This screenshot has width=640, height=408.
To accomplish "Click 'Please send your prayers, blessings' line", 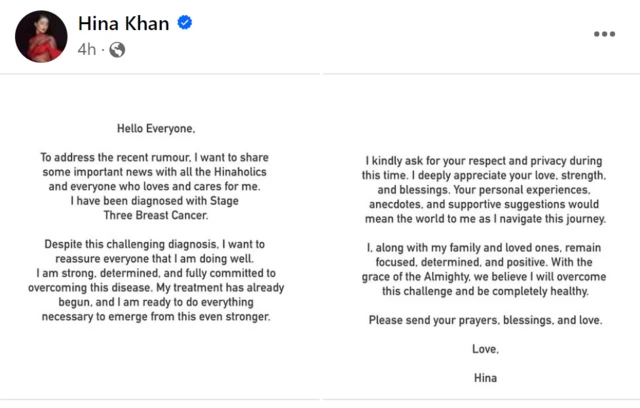I will coord(485,320).
